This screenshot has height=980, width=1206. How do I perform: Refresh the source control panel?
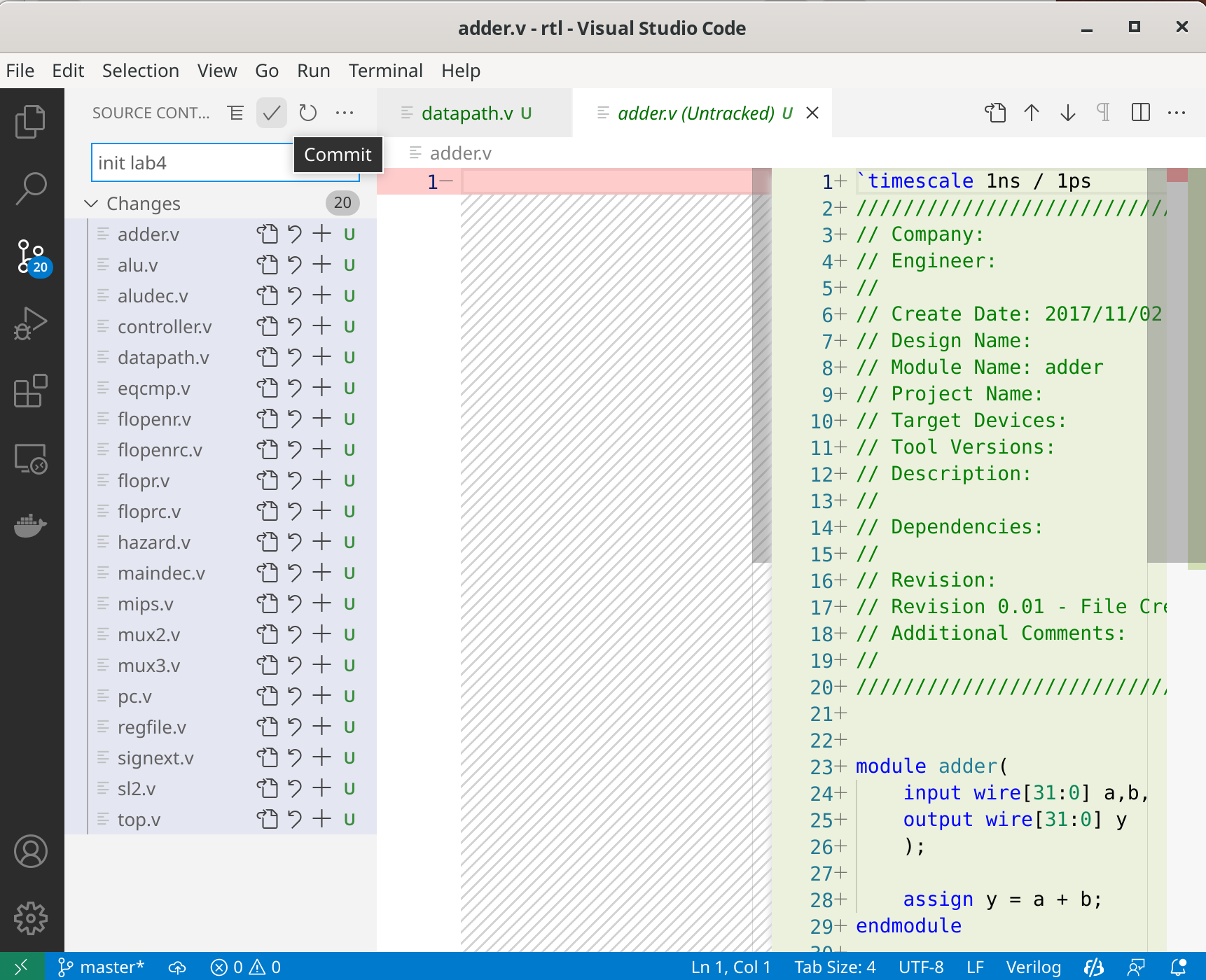(x=308, y=113)
